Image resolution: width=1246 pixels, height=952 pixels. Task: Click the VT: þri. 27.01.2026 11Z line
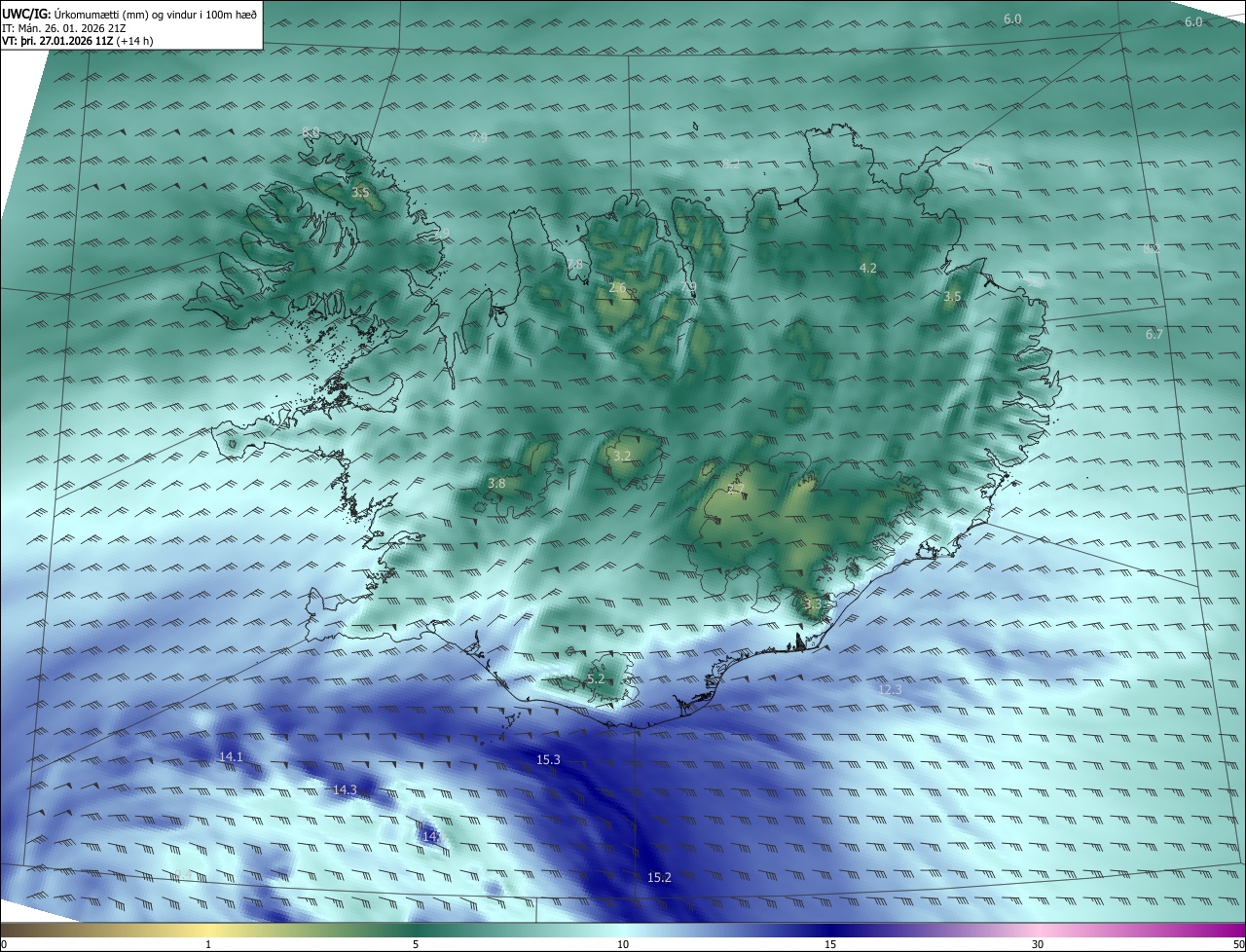coord(78,41)
